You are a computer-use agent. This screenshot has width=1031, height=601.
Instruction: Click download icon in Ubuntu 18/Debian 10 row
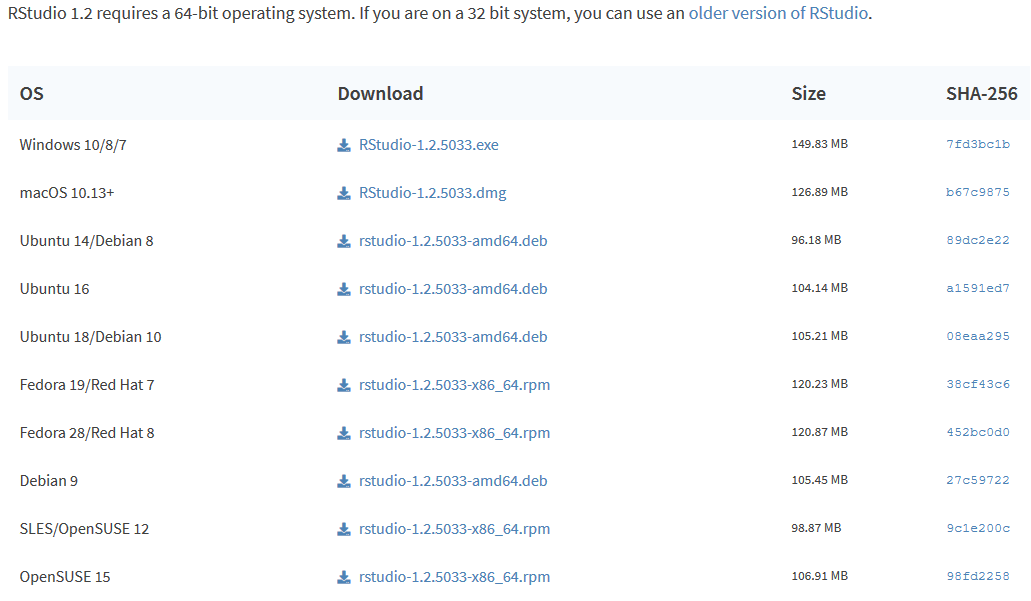[x=344, y=337]
